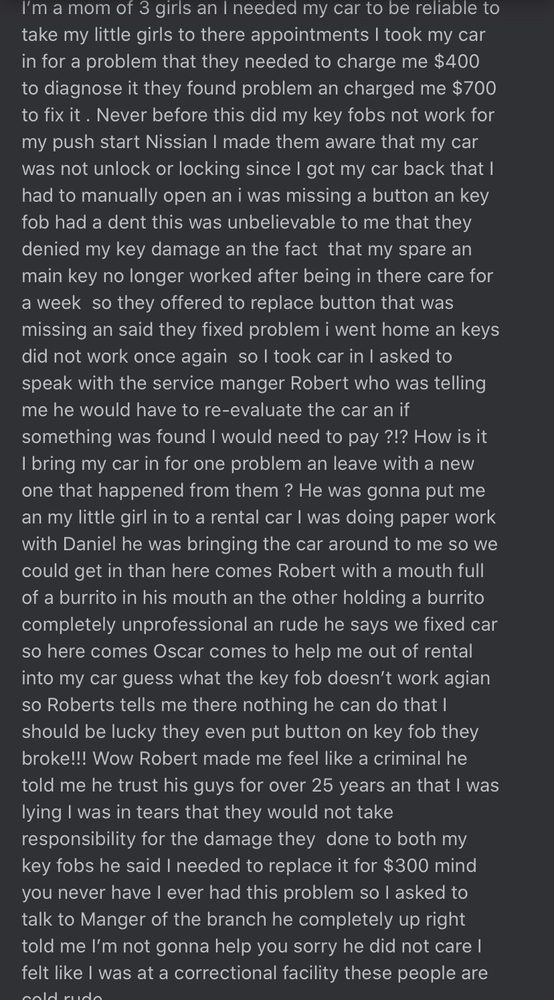Click the partially cut-off last line of text
Image resolution: width=554 pixels, height=1000 pixels.
[62, 996]
